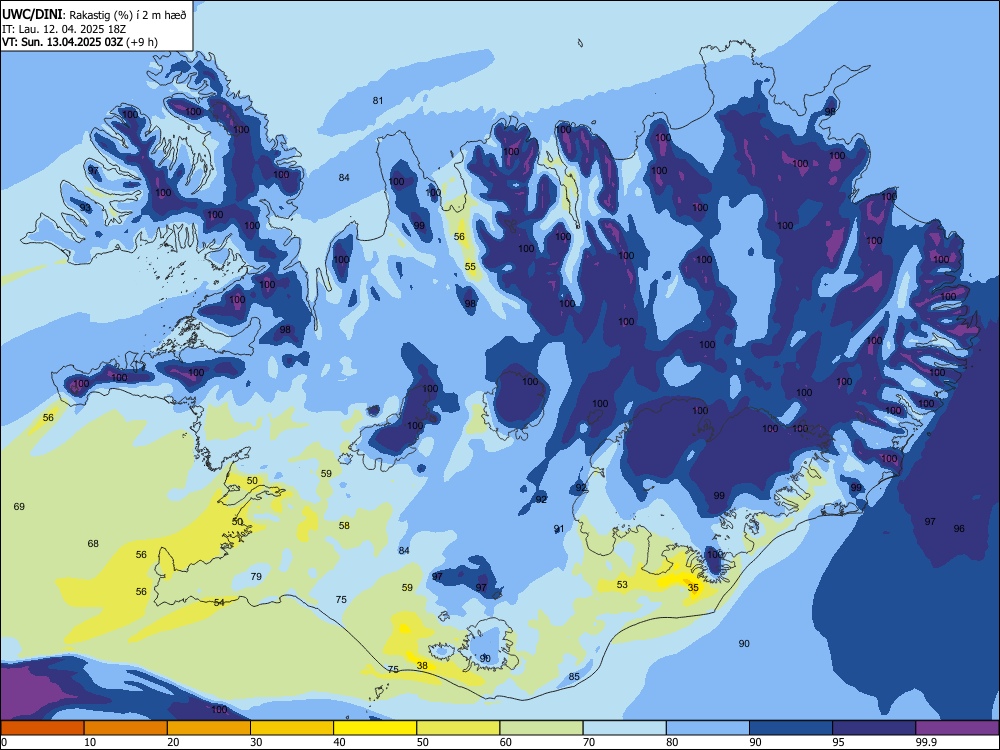Viewport: 1000px width, 750px height.
Task: Click the dark orange 0–10 legend swatch
Action: pyautogui.click(x=42, y=728)
